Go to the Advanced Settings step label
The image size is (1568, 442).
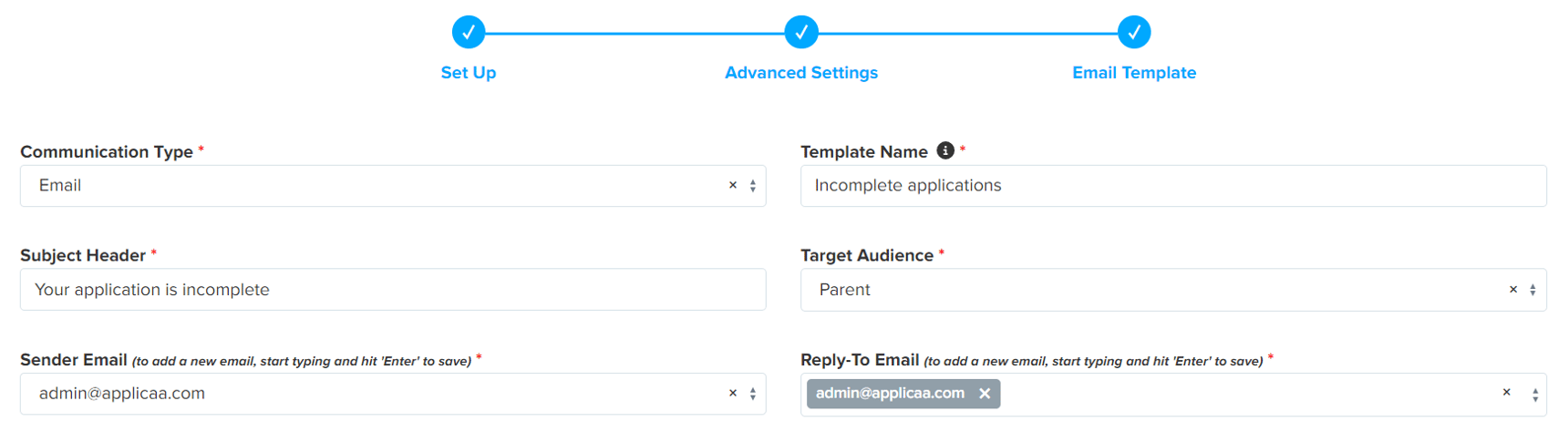pyautogui.click(x=800, y=73)
